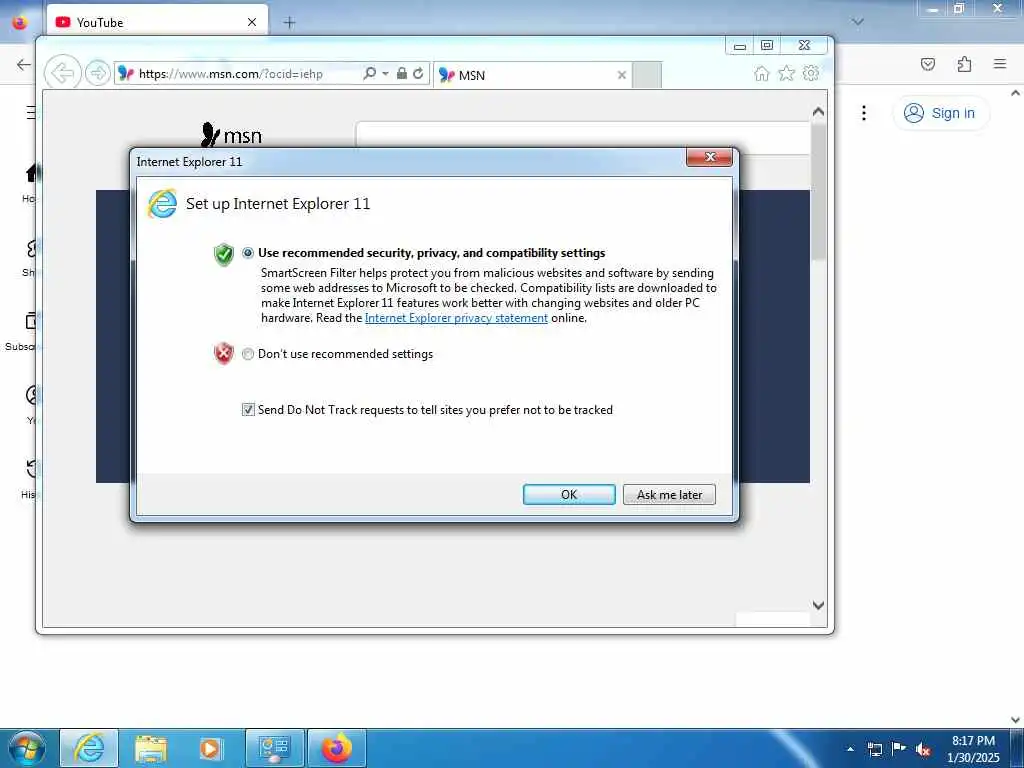Image resolution: width=1024 pixels, height=768 pixels.
Task: Refresh the MSN page in IE
Action: click(x=419, y=73)
